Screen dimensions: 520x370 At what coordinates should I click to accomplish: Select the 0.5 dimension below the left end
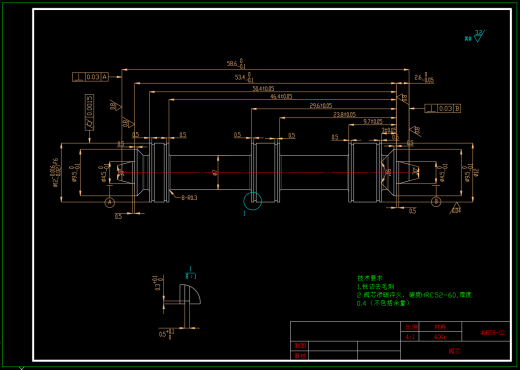118,217
